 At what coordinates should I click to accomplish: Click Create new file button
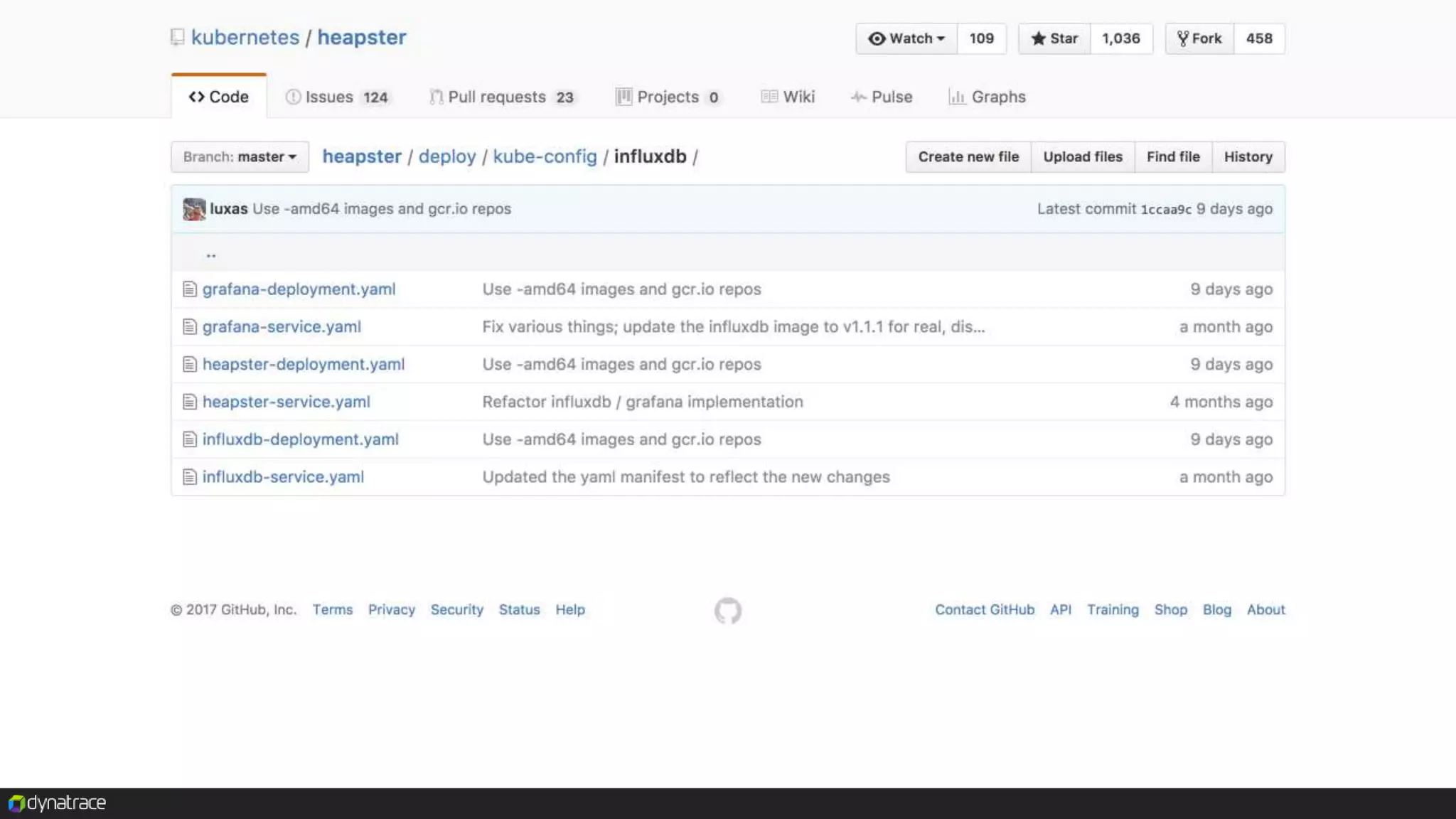(x=968, y=157)
